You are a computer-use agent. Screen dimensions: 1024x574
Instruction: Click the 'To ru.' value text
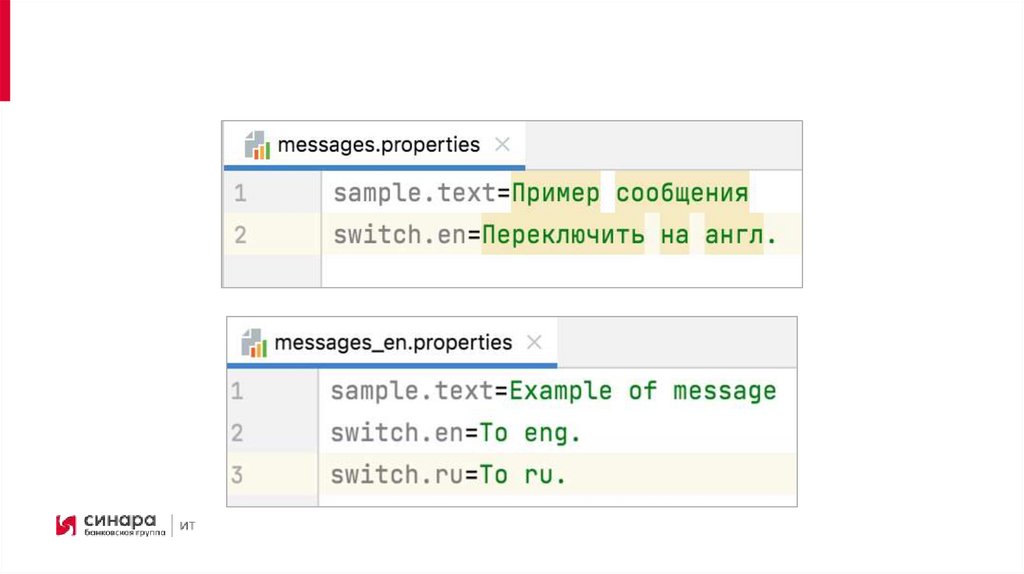point(523,475)
